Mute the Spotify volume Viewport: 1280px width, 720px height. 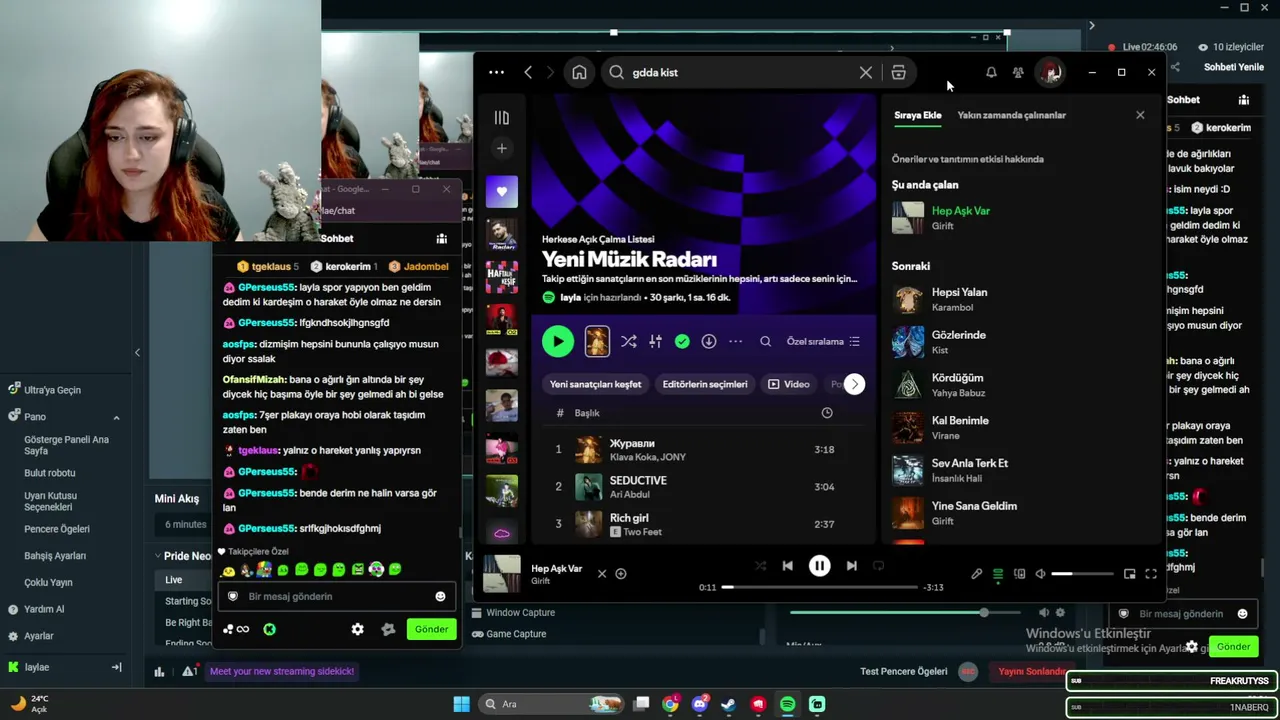[1040, 574]
